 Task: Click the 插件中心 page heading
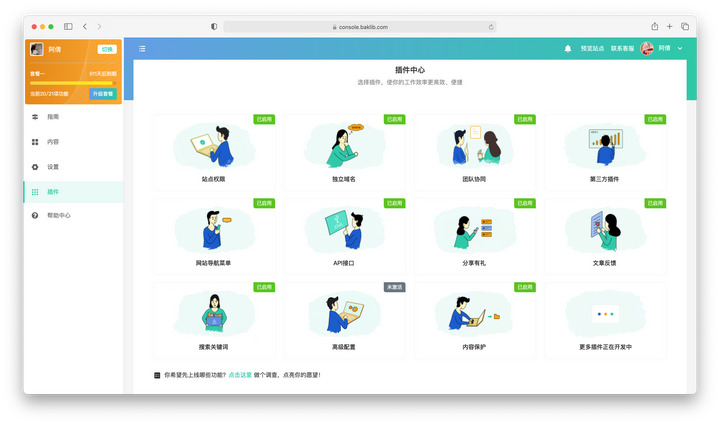coord(410,70)
